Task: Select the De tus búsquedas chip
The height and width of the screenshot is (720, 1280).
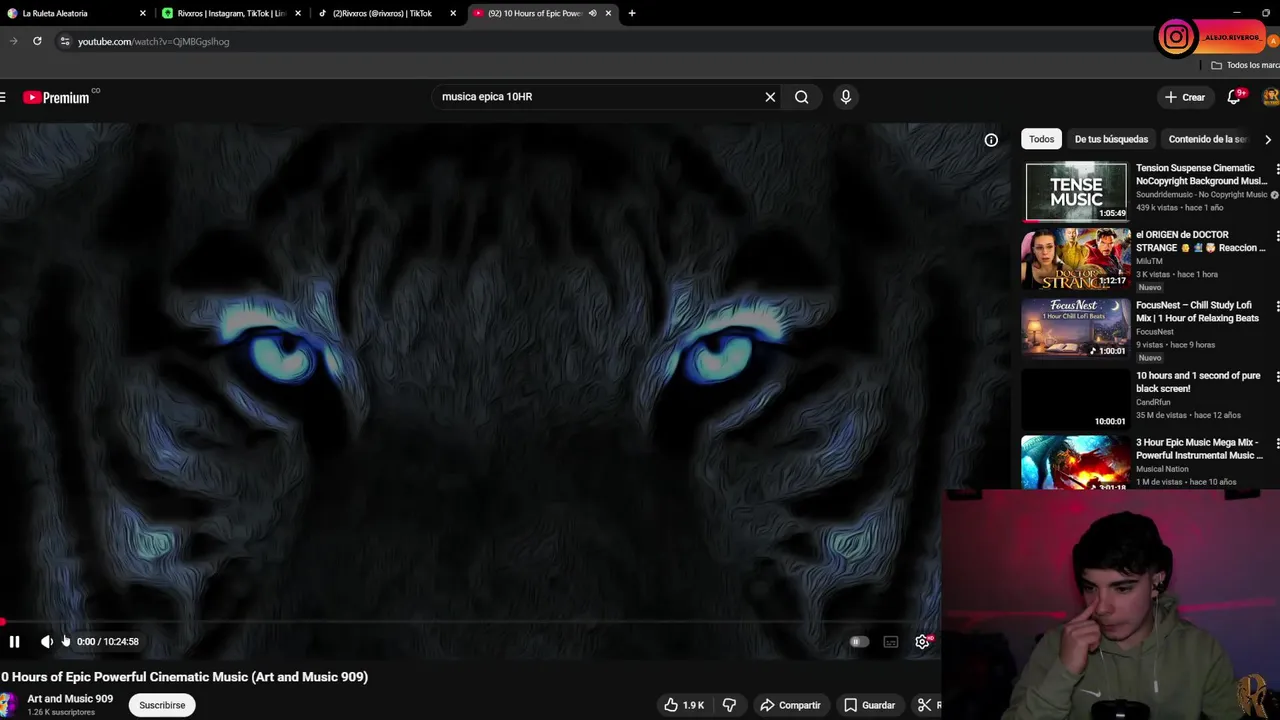Action: pyautogui.click(x=1111, y=139)
